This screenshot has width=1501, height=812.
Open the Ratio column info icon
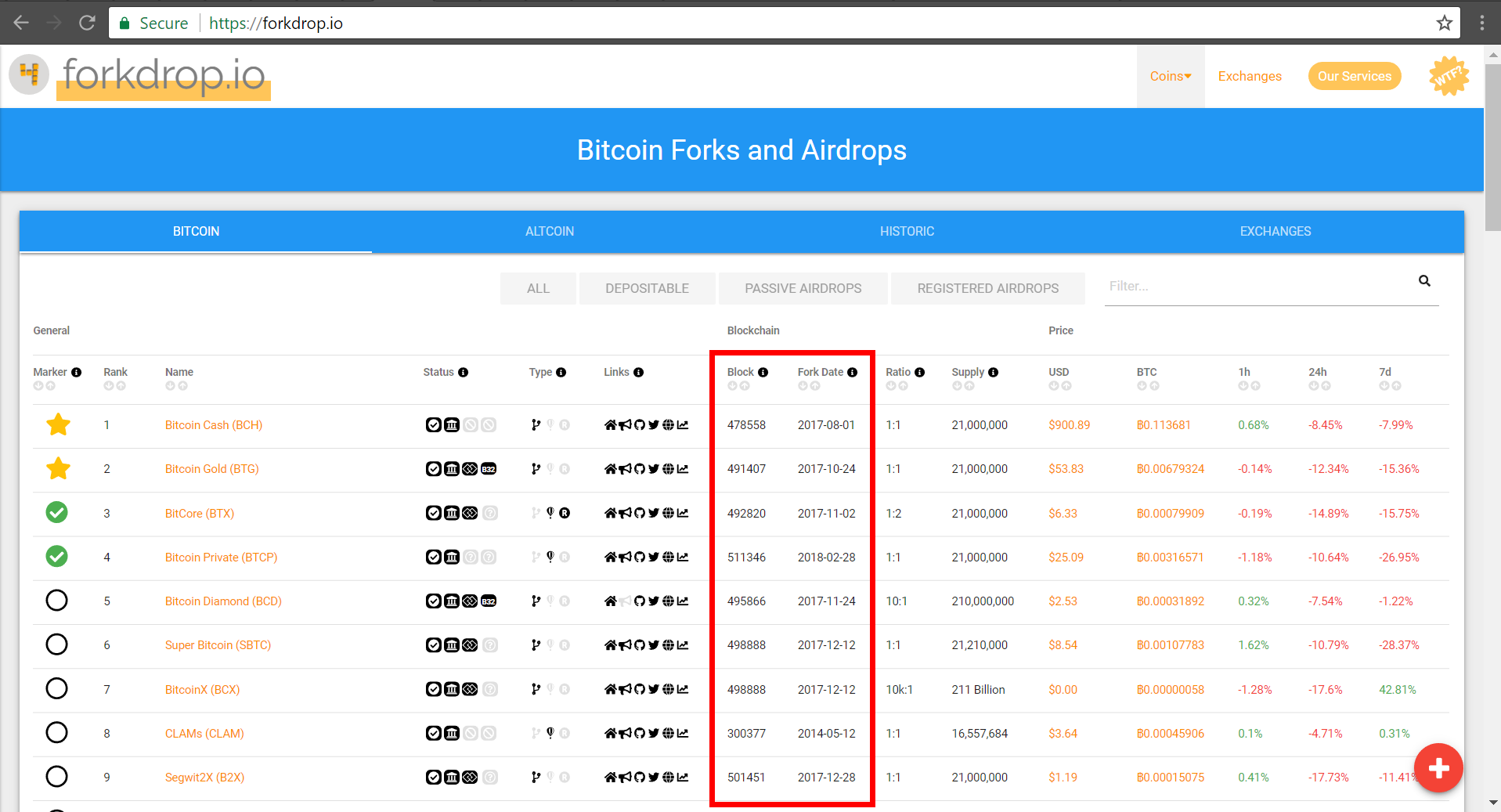(x=919, y=372)
